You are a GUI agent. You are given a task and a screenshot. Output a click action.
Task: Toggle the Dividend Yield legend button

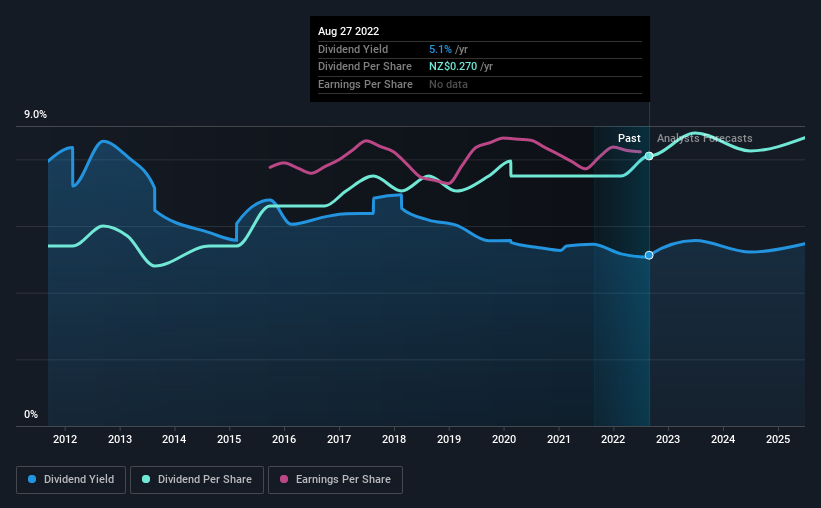coord(71,480)
